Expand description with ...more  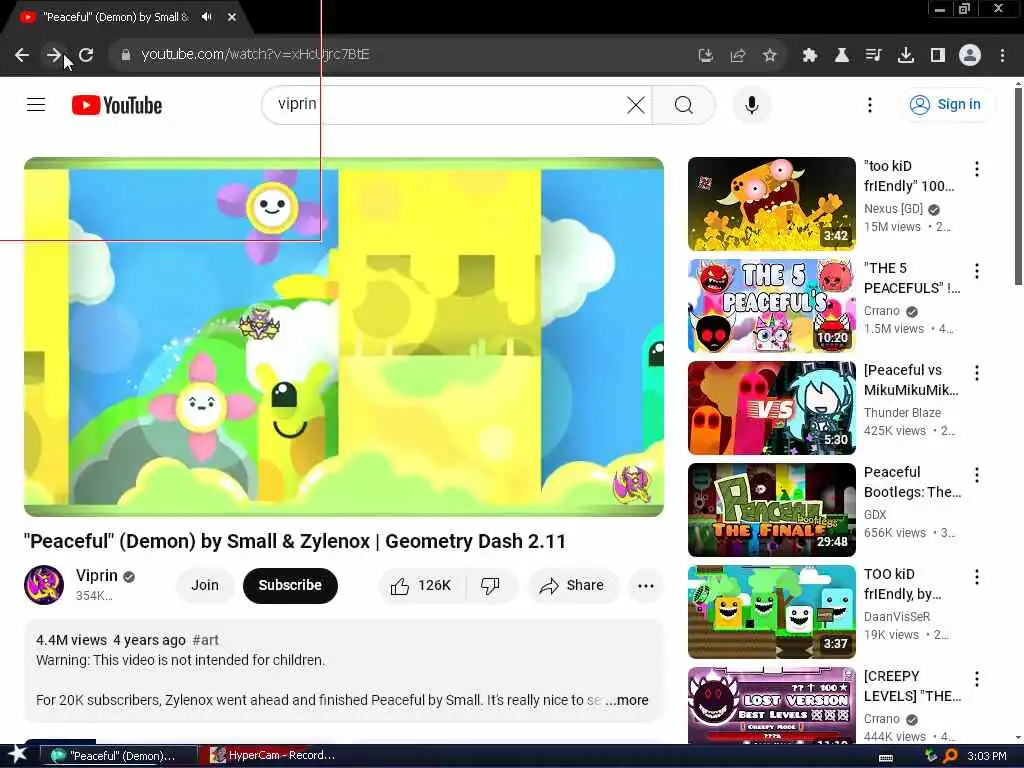point(627,700)
